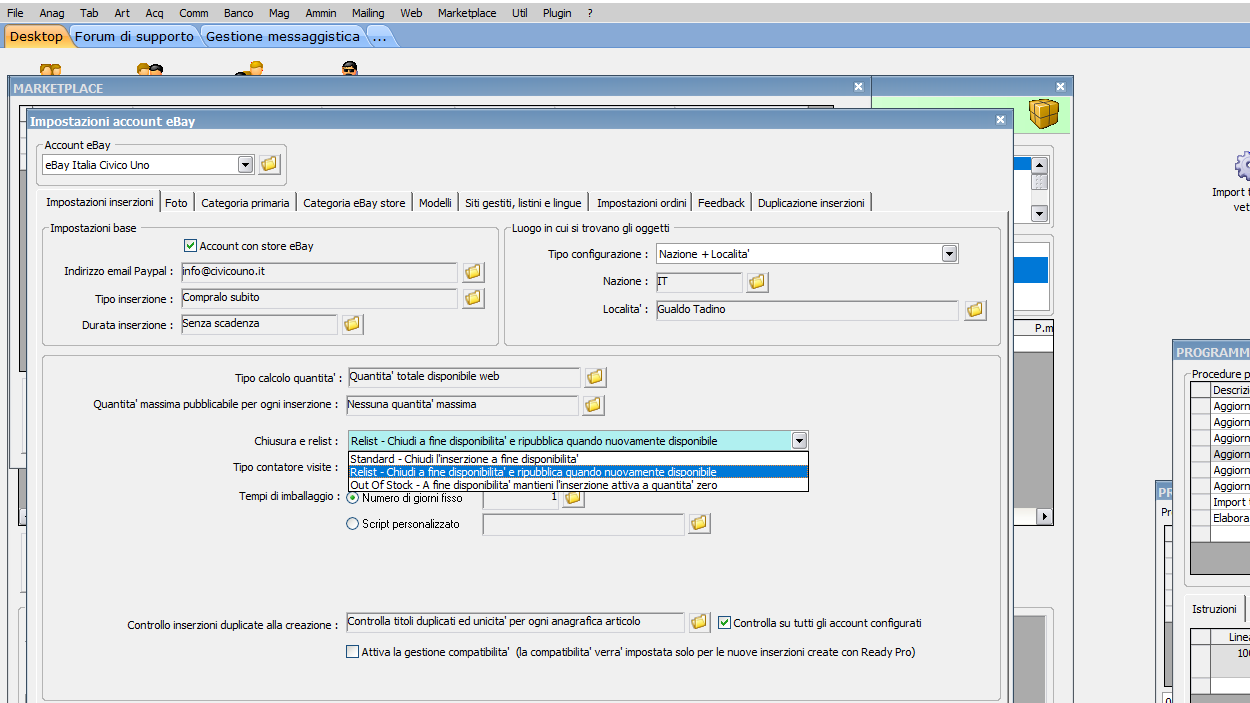Click folder icon beside Localita' field
Viewport: 1250px width, 703px height.
point(975,310)
